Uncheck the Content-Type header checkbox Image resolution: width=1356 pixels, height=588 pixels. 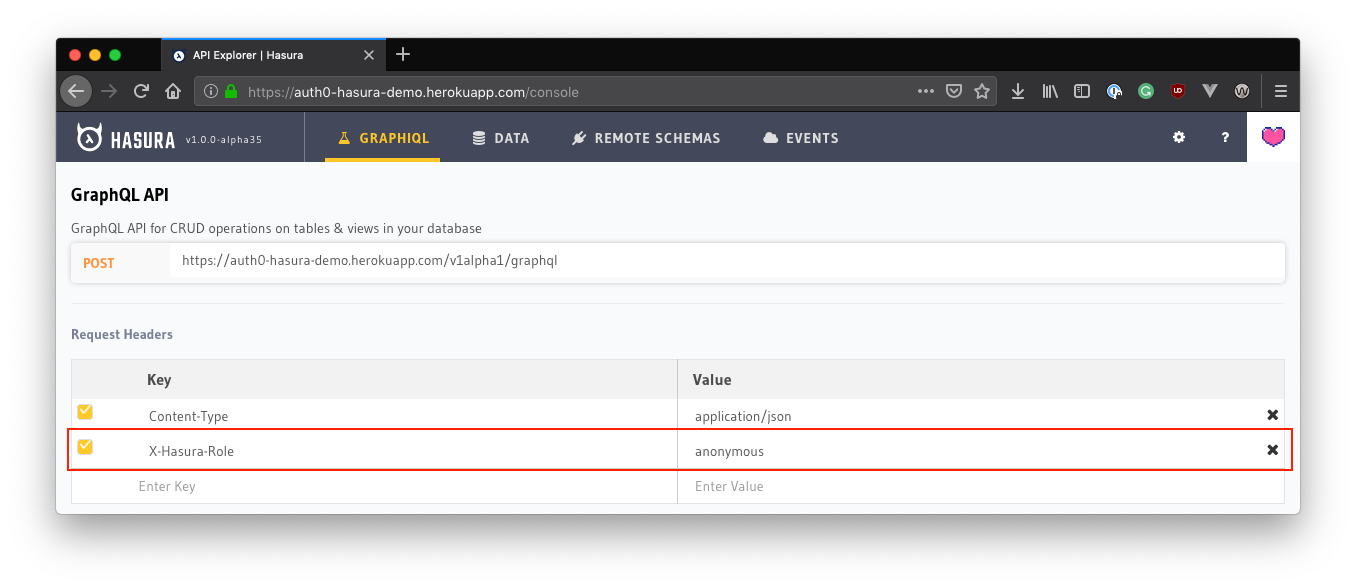pyautogui.click(x=85, y=411)
